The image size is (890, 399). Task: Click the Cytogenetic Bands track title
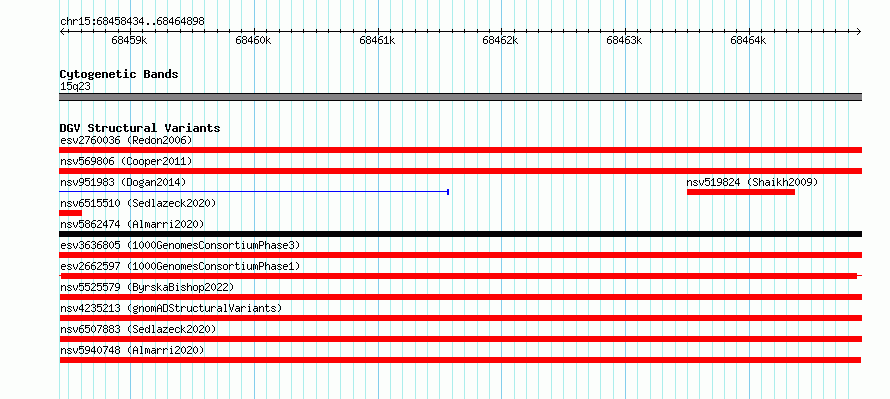point(119,74)
